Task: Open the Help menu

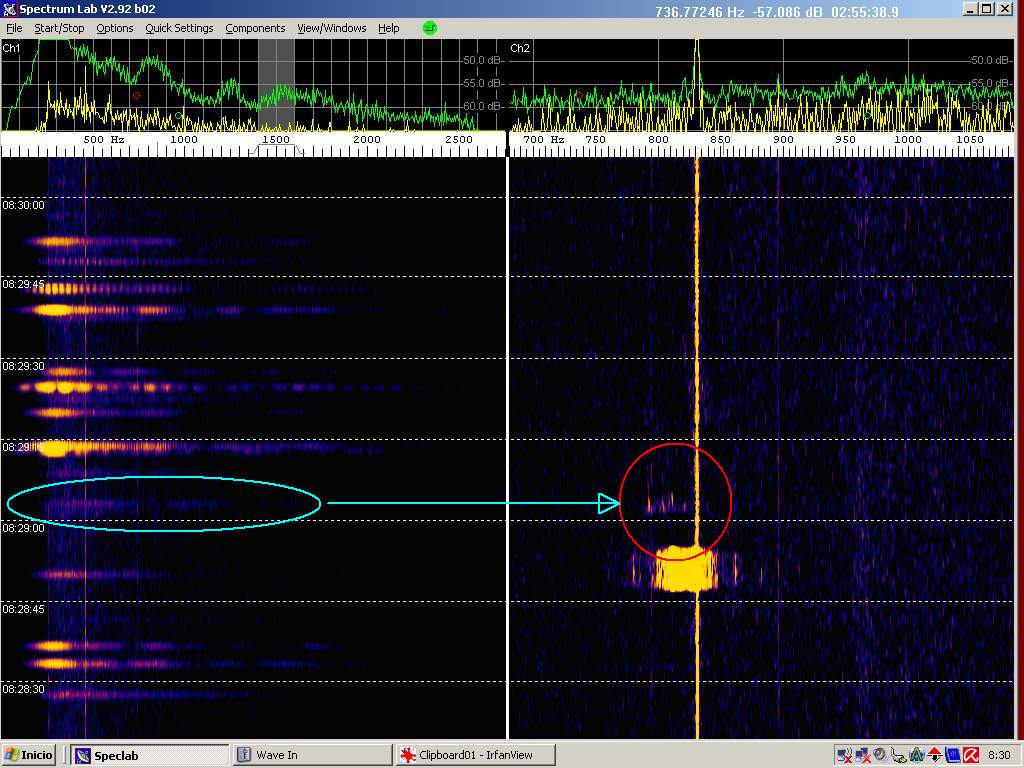Action: tap(389, 28)
